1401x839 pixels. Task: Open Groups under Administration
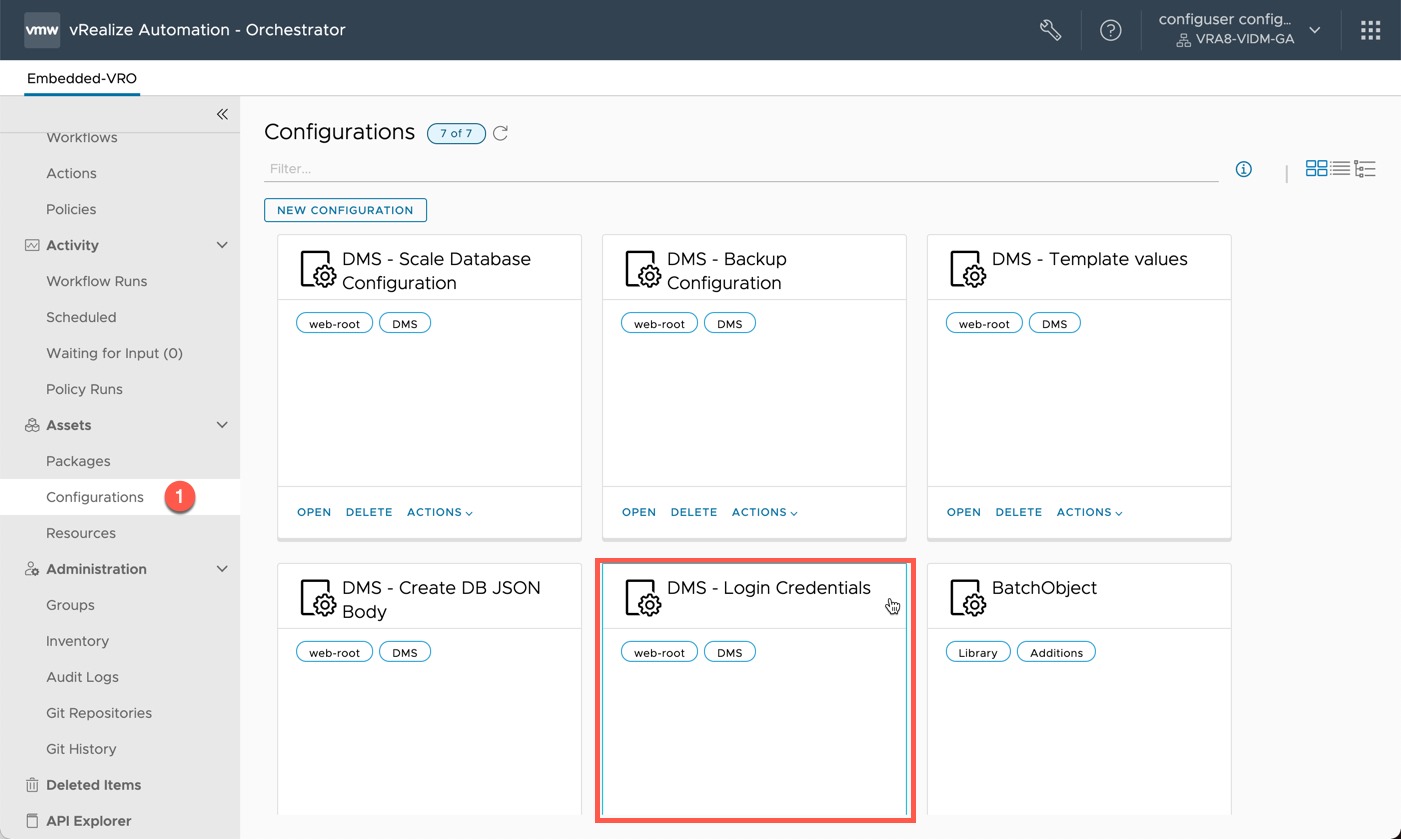tap(70, 605)
